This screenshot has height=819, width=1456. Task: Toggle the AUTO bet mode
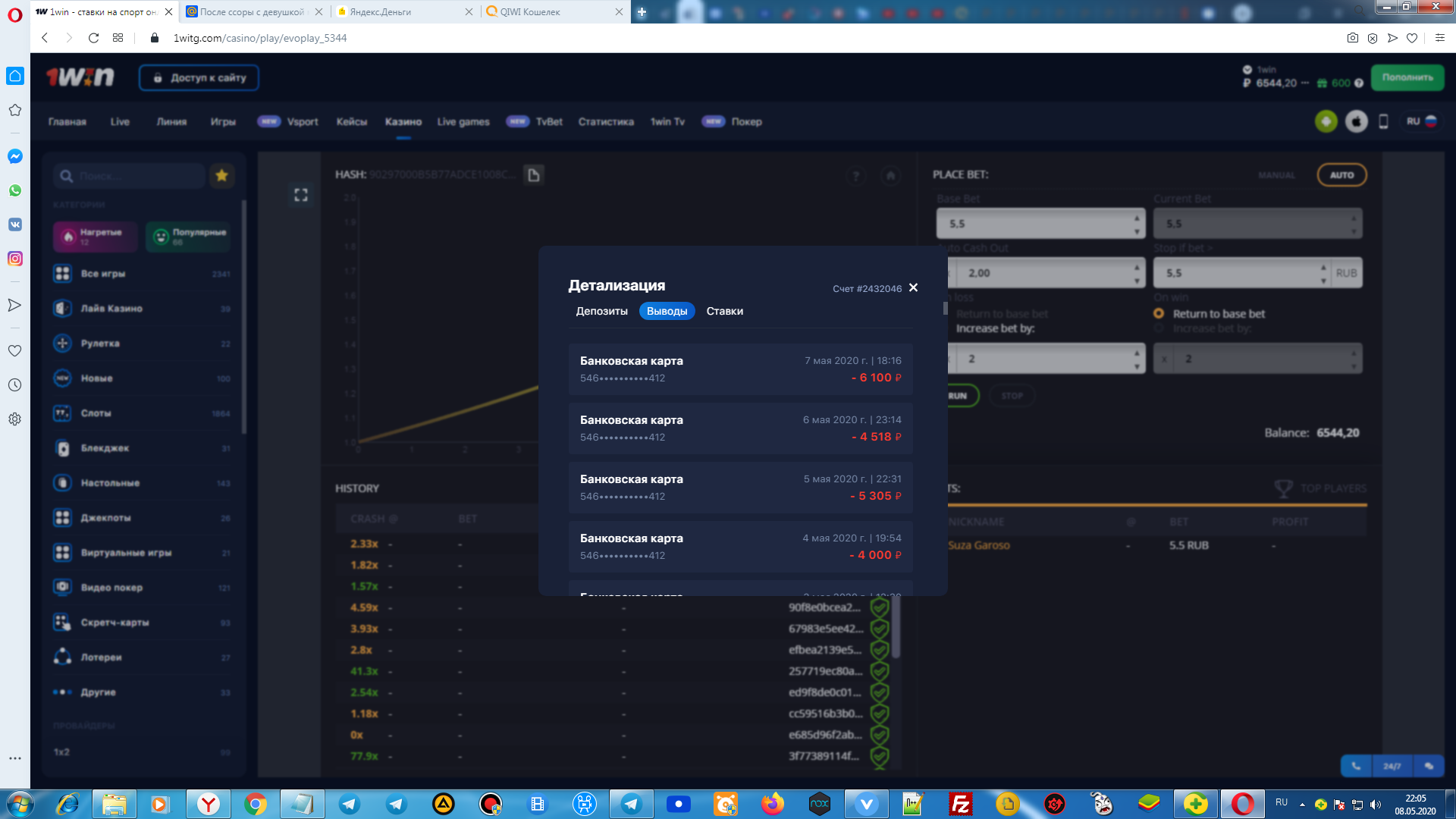[x=1341, y=175]
